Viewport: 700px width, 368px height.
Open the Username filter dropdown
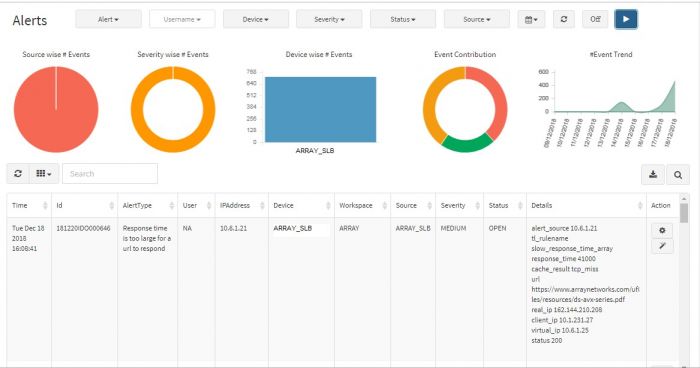coord(182,19)
